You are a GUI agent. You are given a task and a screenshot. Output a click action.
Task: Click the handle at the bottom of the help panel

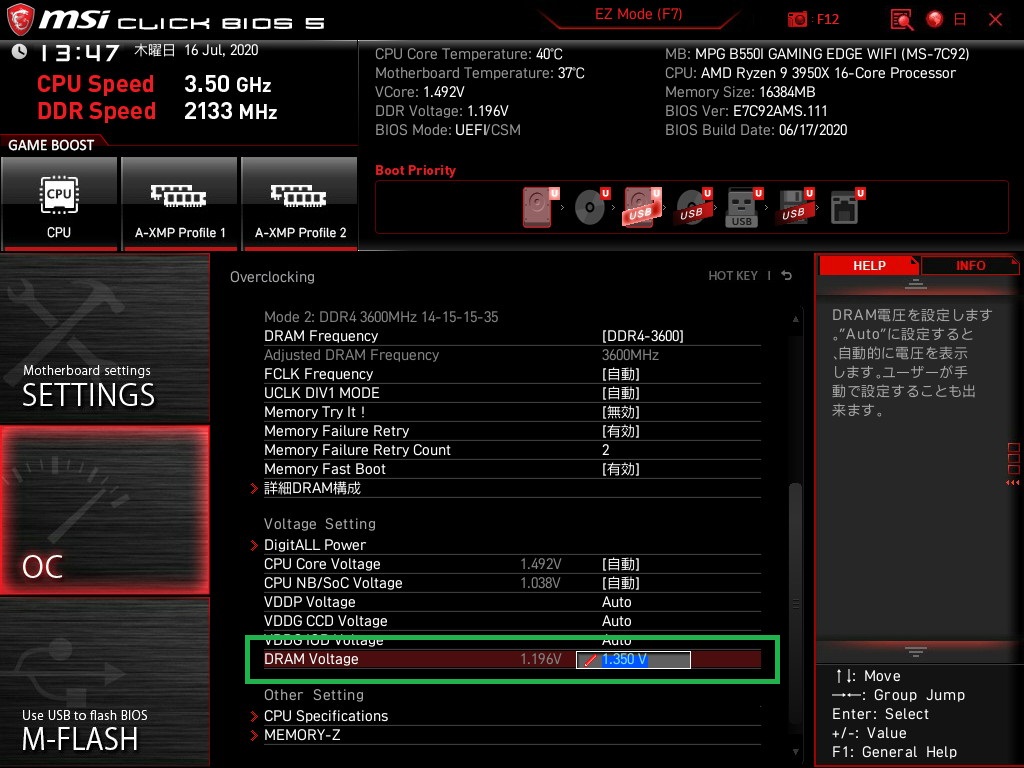(916, 651)
